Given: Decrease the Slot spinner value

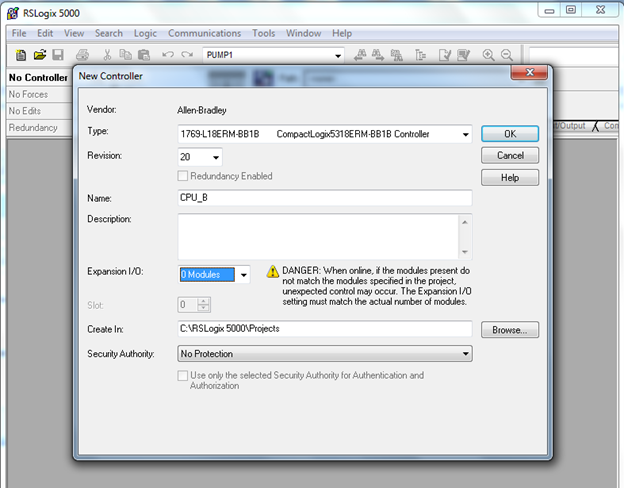Looking at the screenshot, I should tap(203, 308).
